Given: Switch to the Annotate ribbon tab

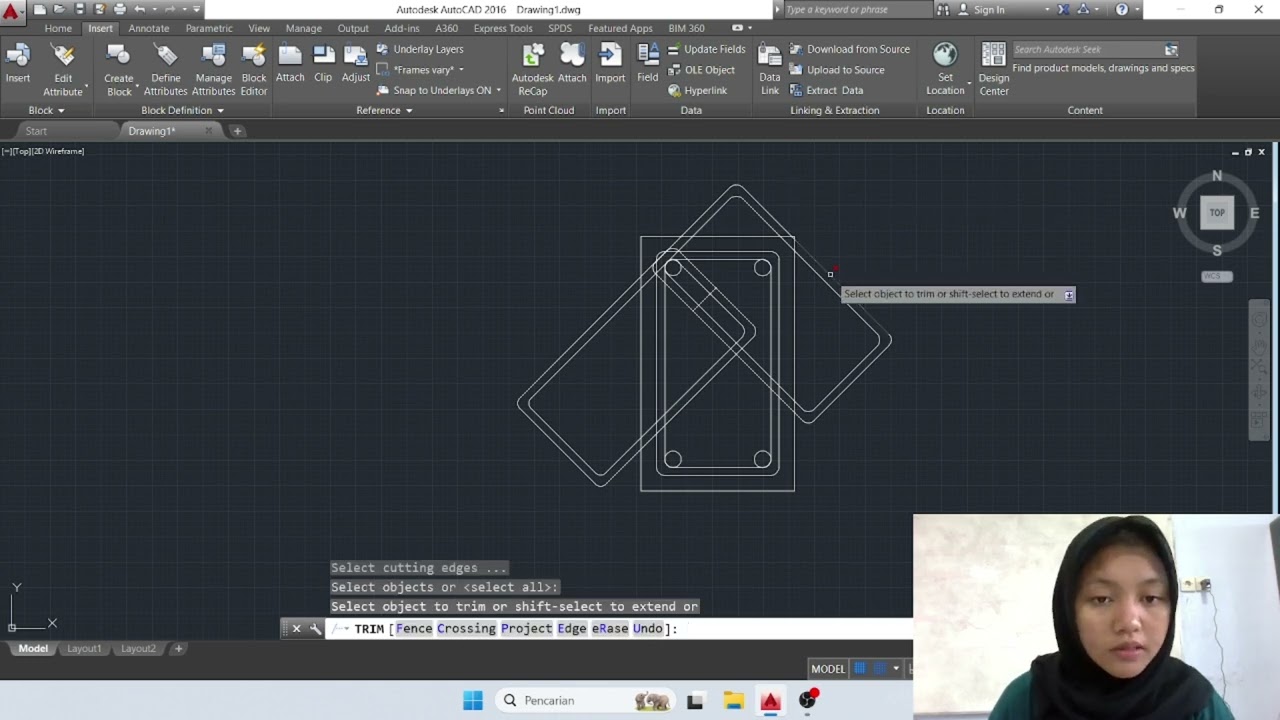Looking at the screenshot, I should click(x=149, y=28).
